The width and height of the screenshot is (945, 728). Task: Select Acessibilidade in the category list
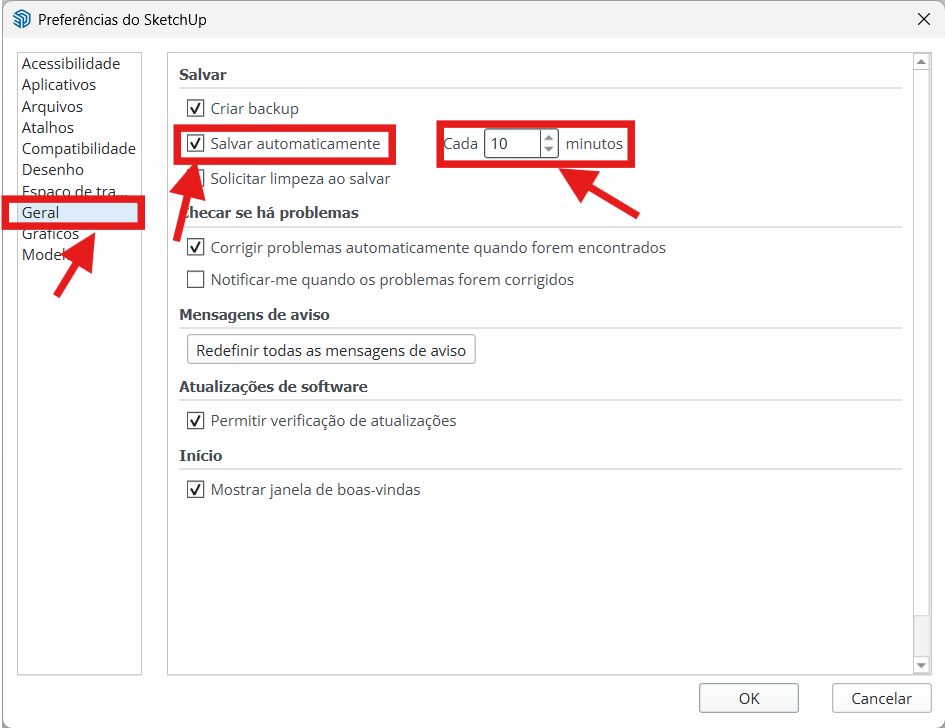coord(71,64)
